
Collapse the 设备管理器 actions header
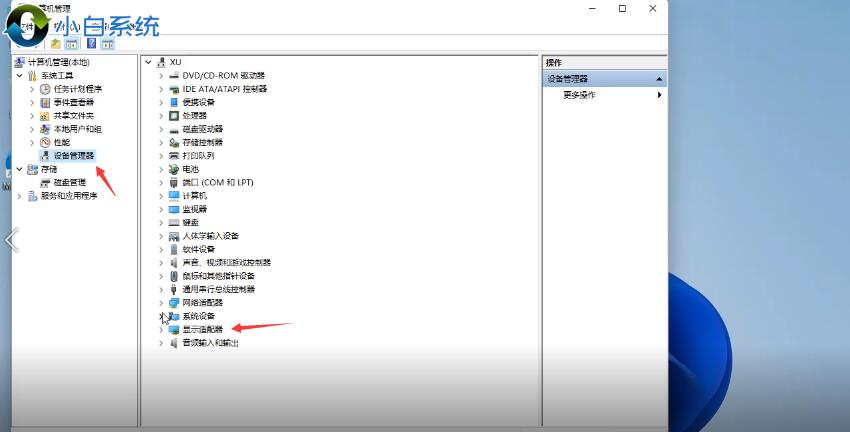tap(659, 79)
